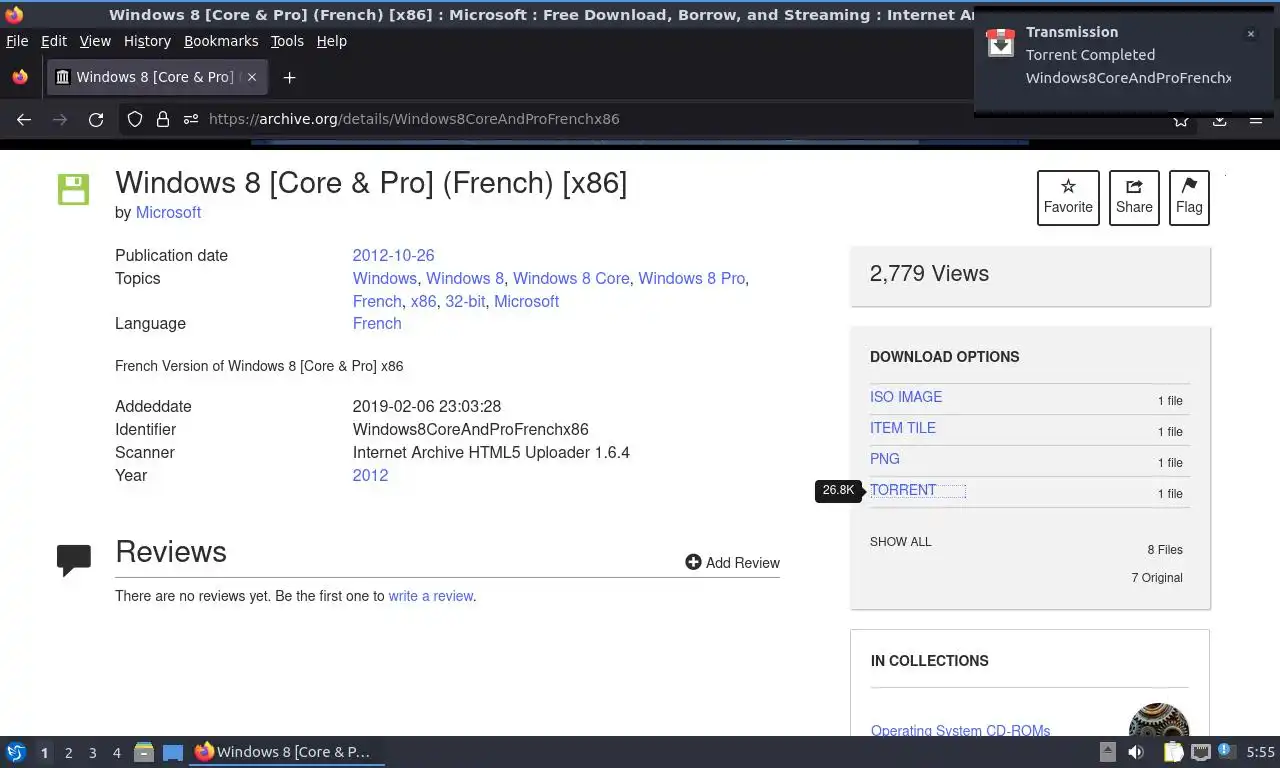Switch to workspace 2
Screen dimensions: 1280x768
(68, 753)
